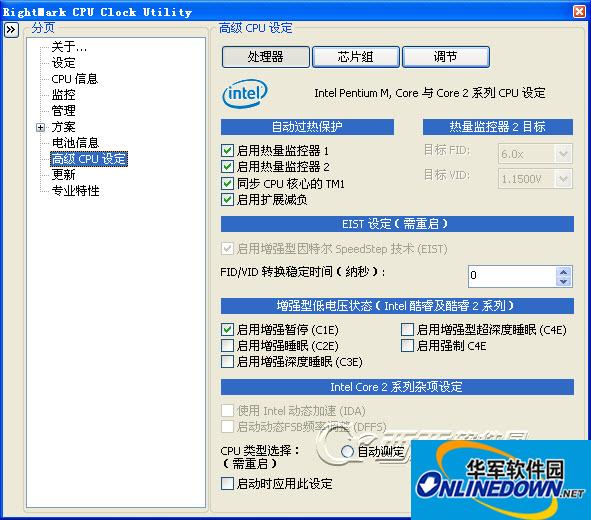
Task: Click the 热量监控器 2 目标 header
Action: pyautogui.click(x=498, y=127)
